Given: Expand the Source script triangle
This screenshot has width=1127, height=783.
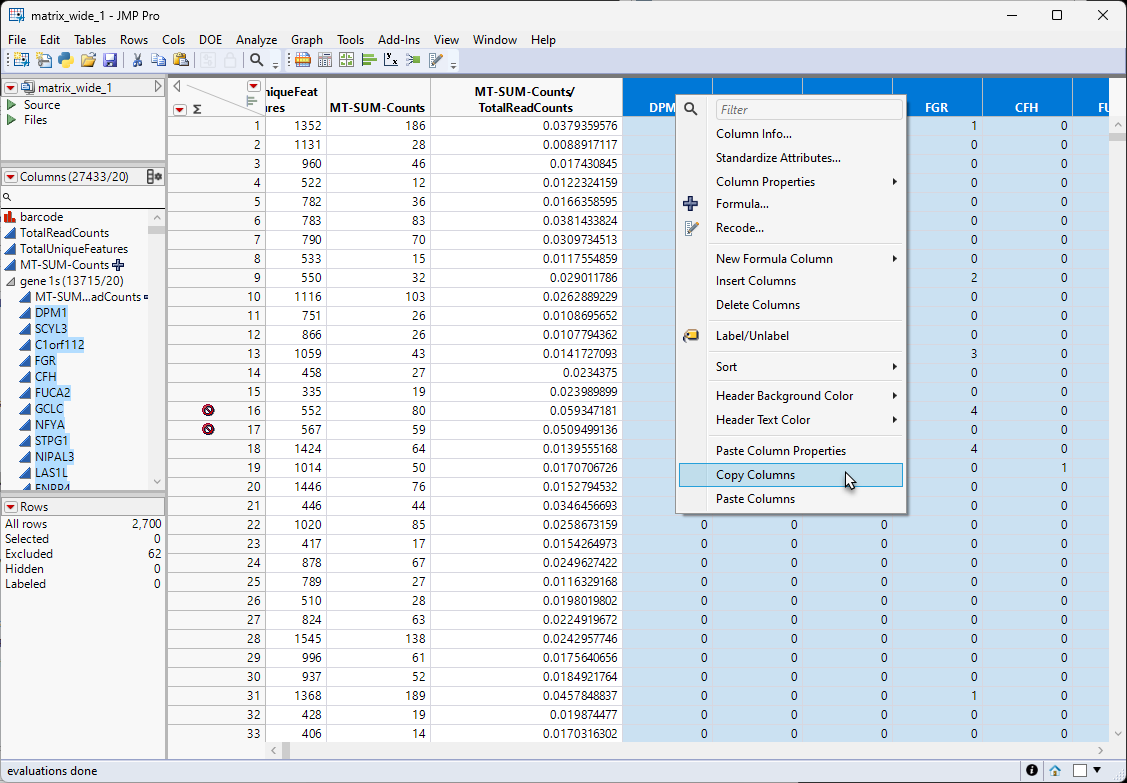Looking at the screenshot, I should (x=11, y=105).
